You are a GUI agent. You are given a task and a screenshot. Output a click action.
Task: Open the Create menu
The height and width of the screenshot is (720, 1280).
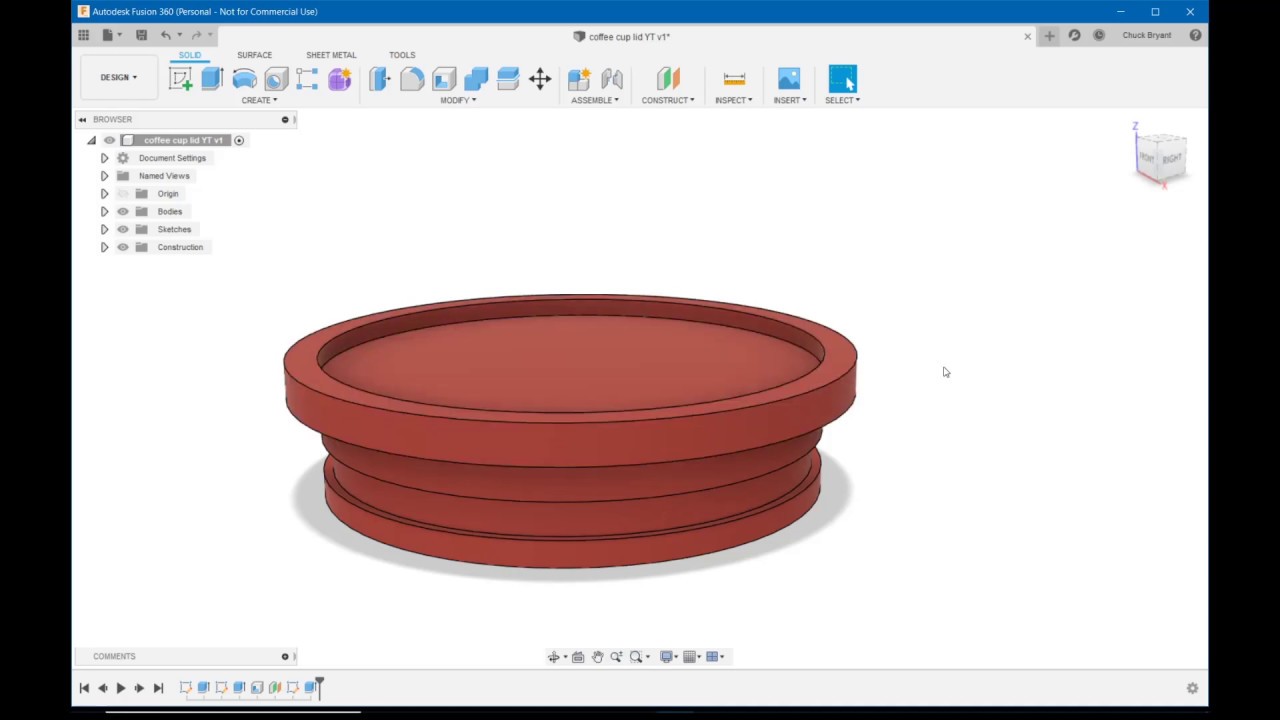(259, 100)
